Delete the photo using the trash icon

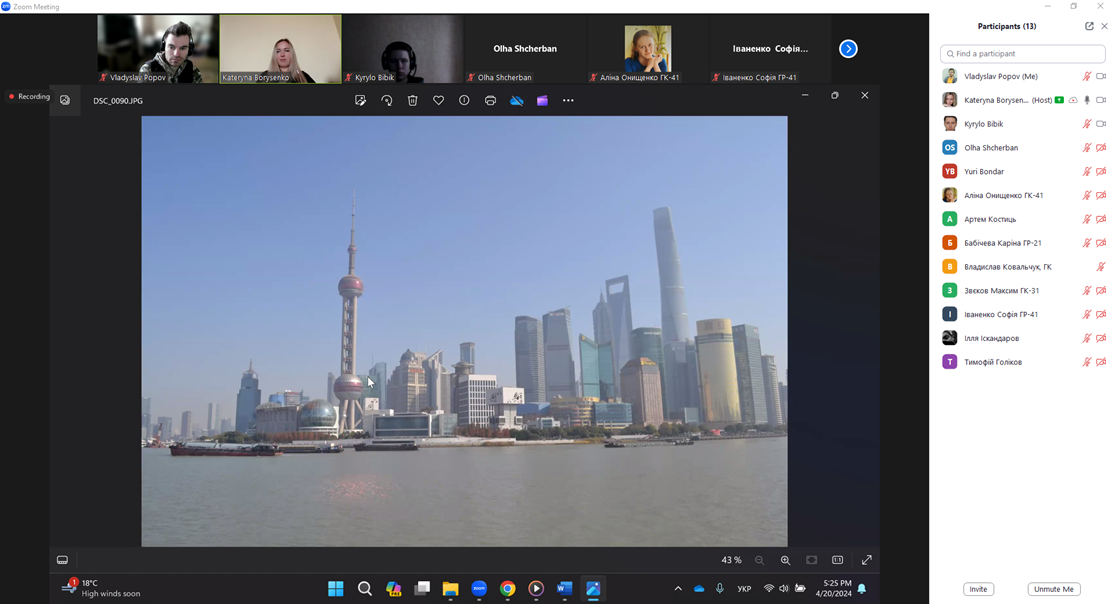(413, 101)
